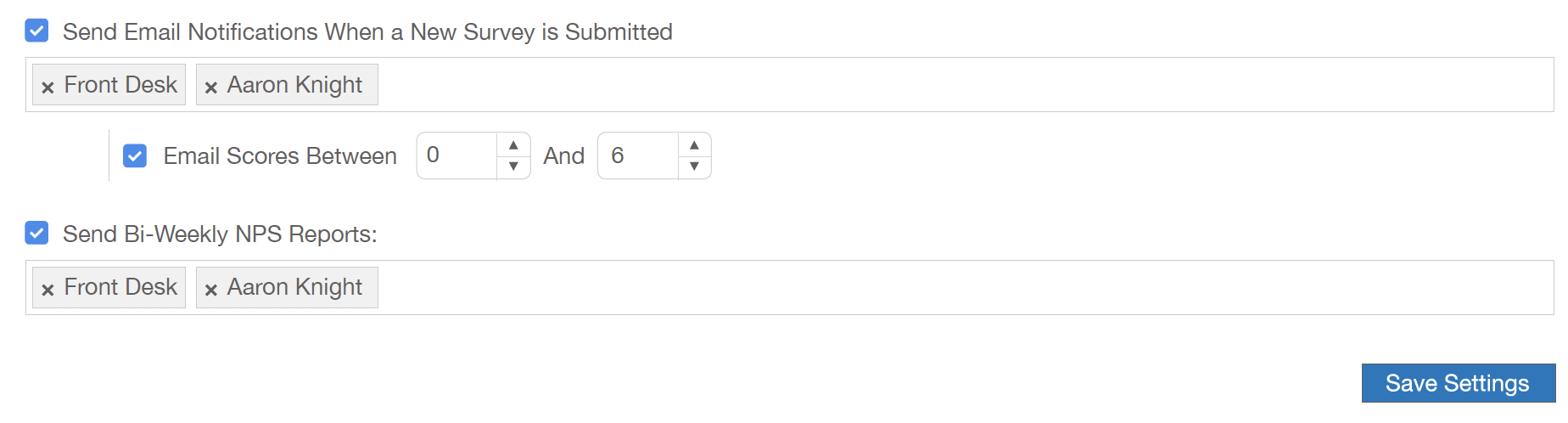Remove Aaron Knight from survey notification recipients
Image resolution: width=1568 pixels, height=423 pixels.
coord(211,87)
